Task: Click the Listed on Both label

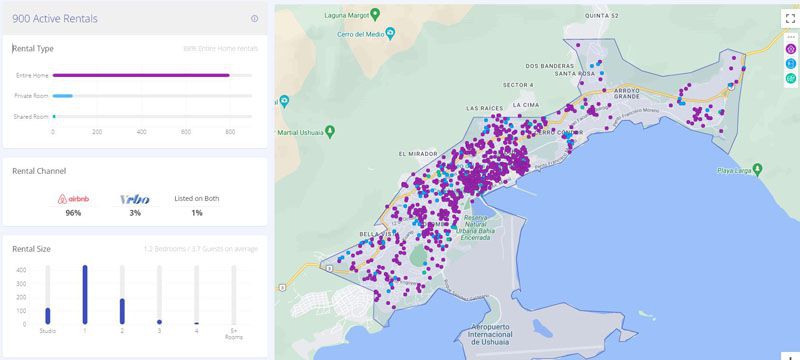Action: pyautogui.click(x=196, y=198)
